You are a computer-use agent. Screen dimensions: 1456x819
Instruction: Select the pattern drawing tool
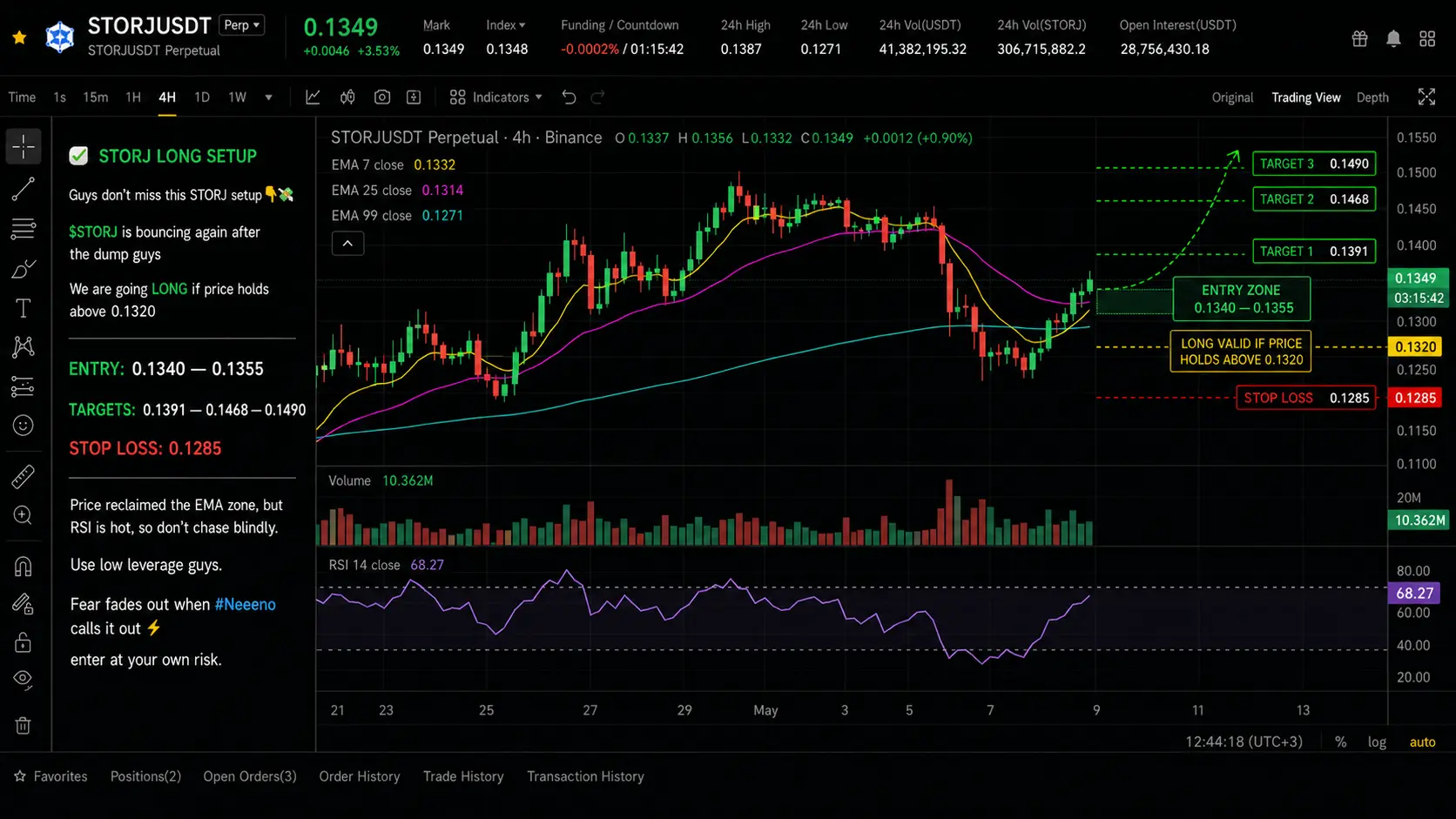tap(24, 347)
